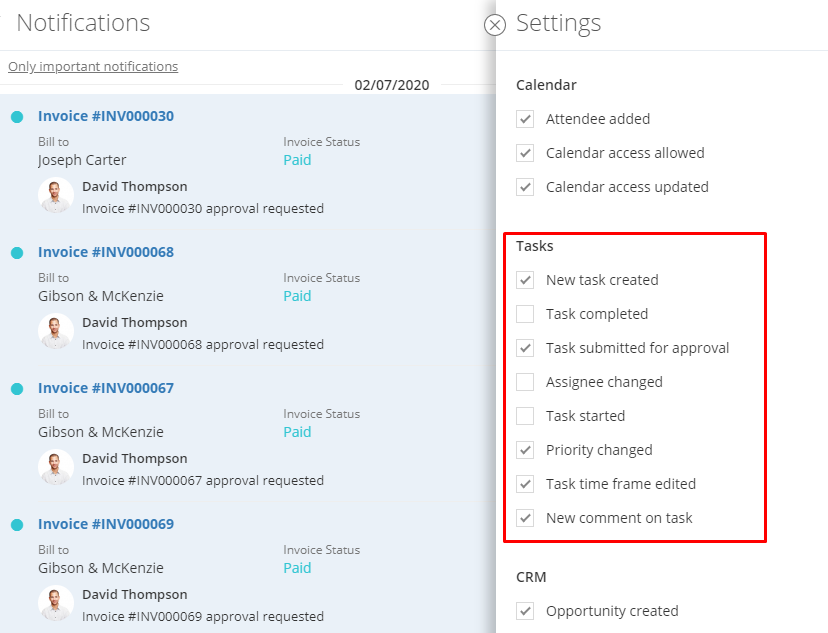Click David Thompson avatar under Invoice #INV000068
The width and height of the screenshot is (828, 633).
55,331
